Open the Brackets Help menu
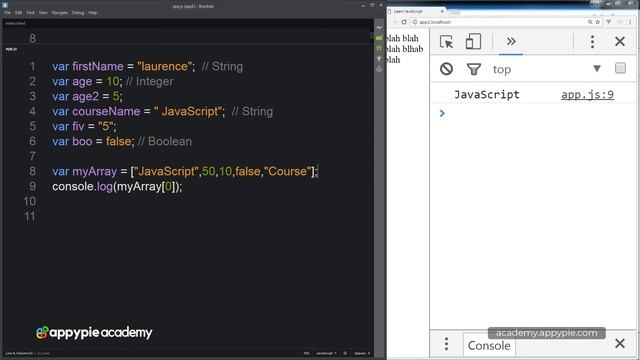 pyautogui.click(x=93, y=13)
